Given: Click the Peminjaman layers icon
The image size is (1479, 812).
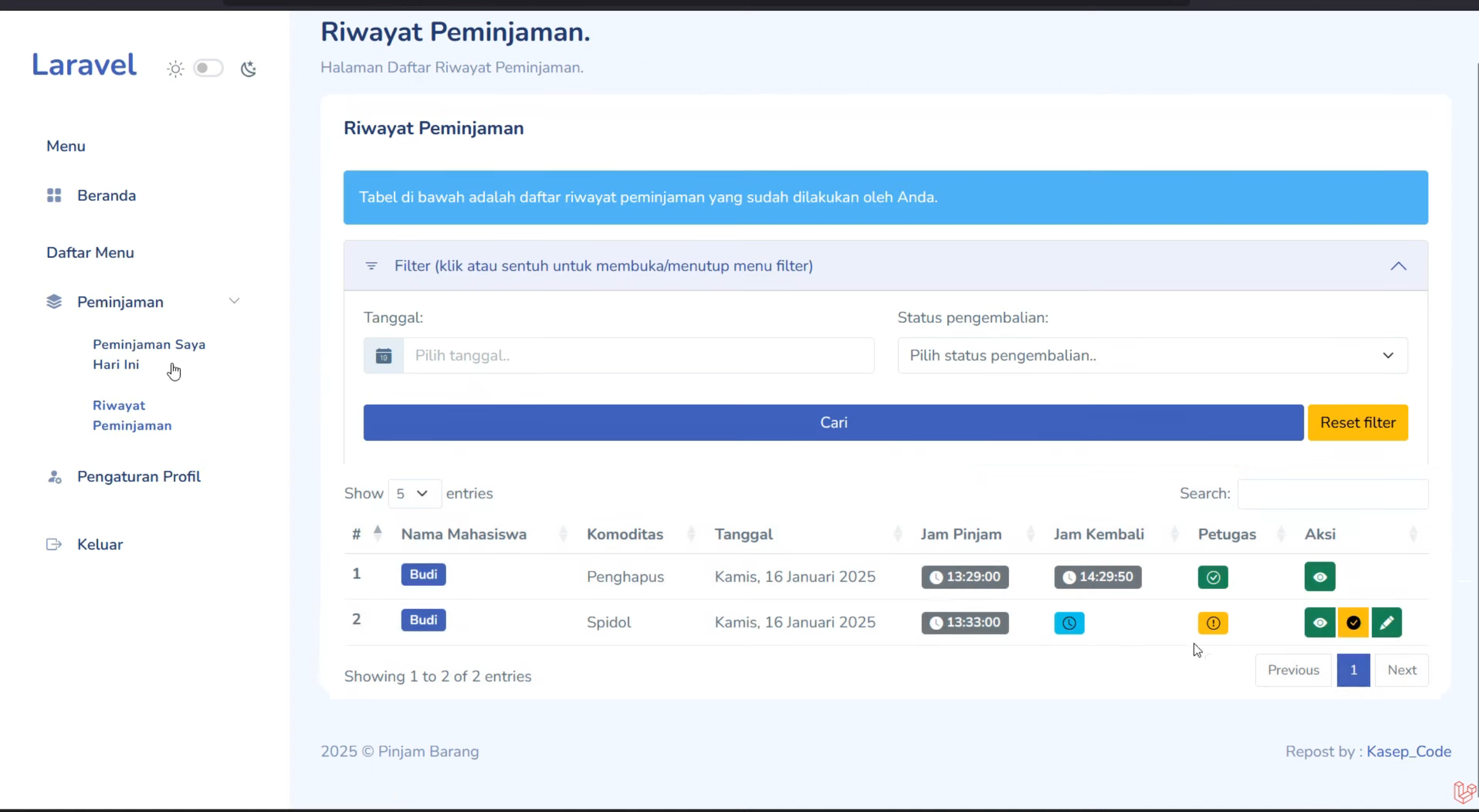Looking at the screenshot, I should [54, 302].
